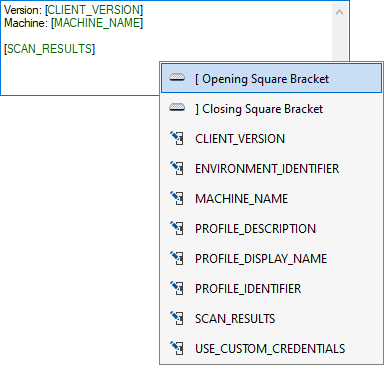Click the variable icon next to PROFILE_IDENTIFIER
This screenshot has width=388, height=369.
[x=177, y=288]
